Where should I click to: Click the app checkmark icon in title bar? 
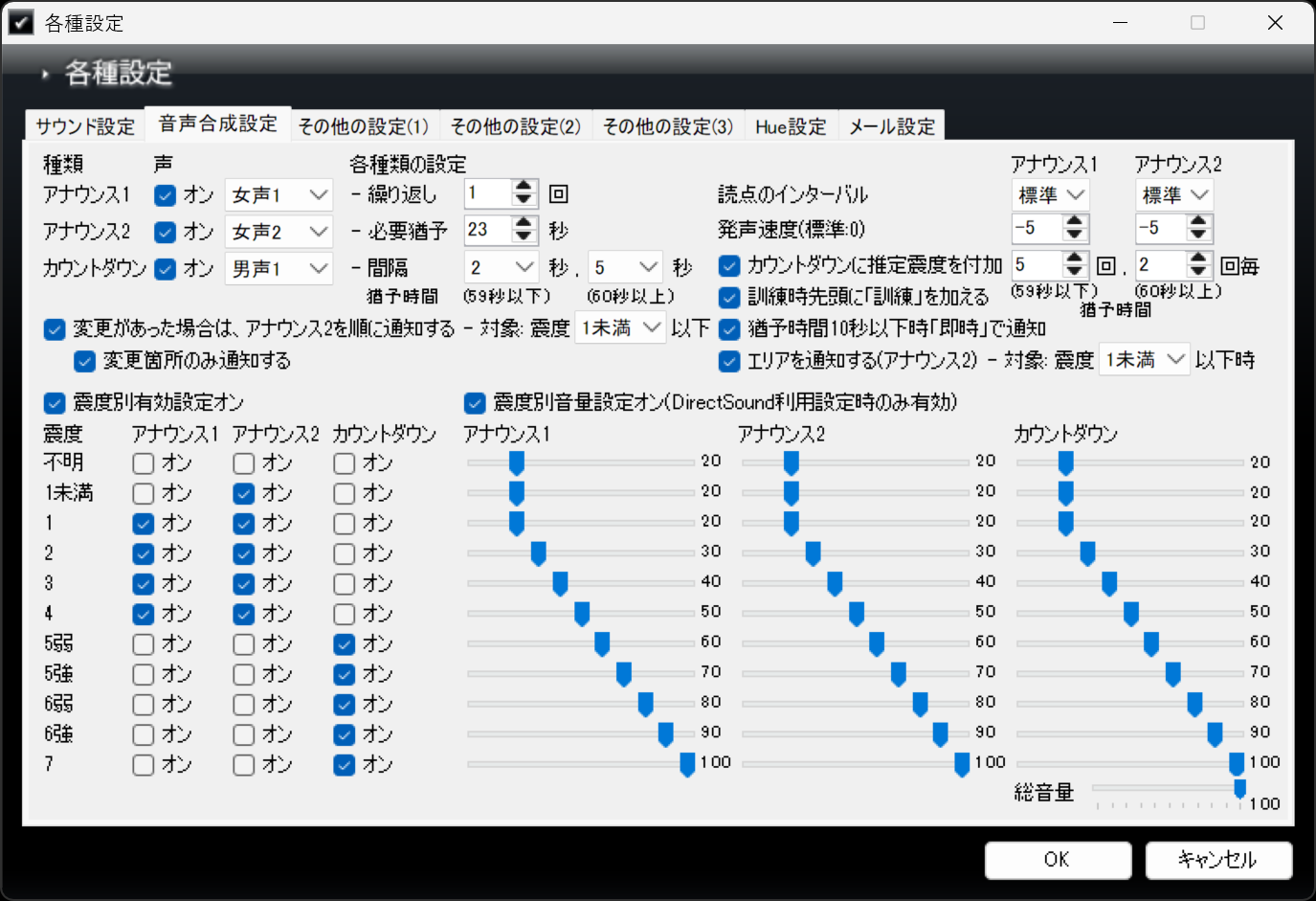coord(20,22)
